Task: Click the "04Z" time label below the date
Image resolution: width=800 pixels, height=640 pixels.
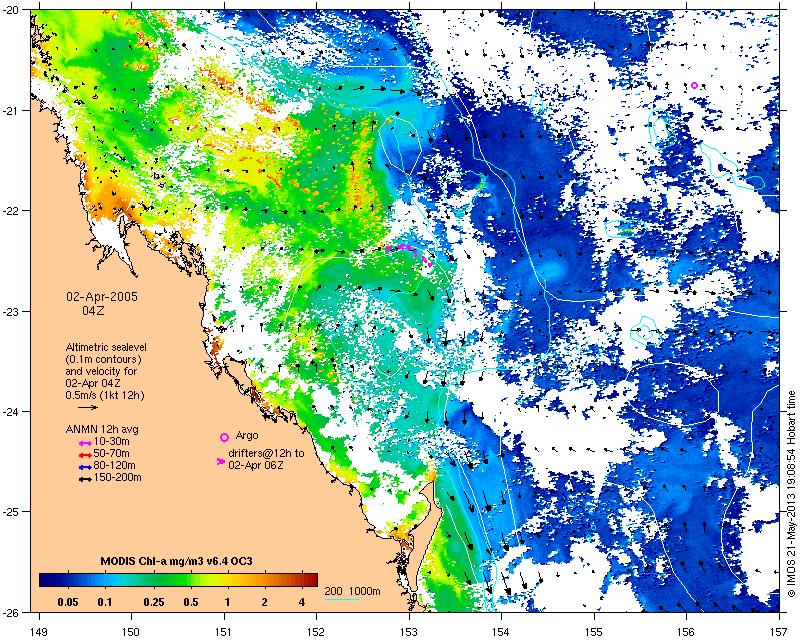Action: [93, 310]
